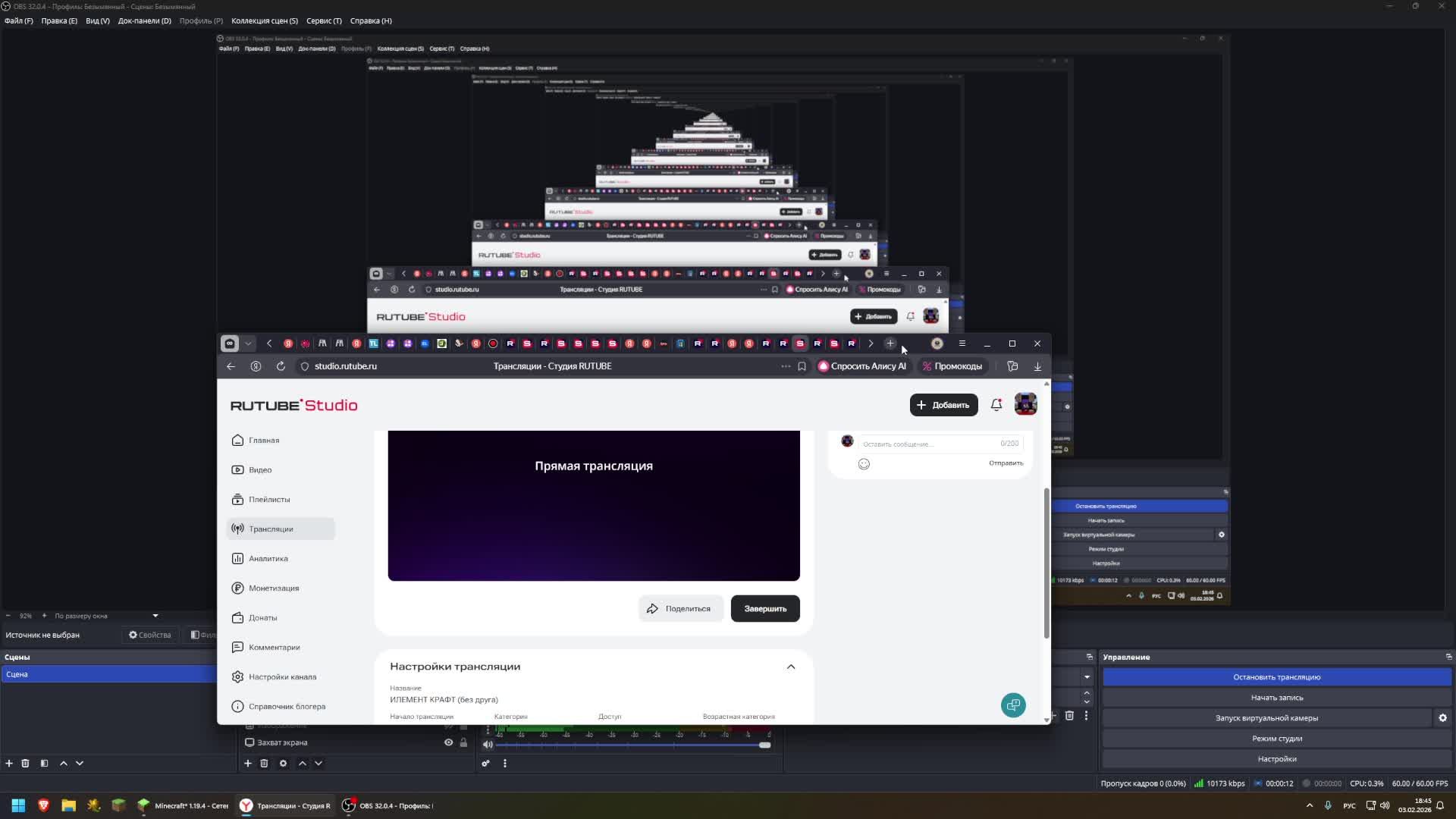Open Аналитика in the sidebar
Viewport: 1456px width, 819px height.
pyautogui.click(x=268, y=558)
